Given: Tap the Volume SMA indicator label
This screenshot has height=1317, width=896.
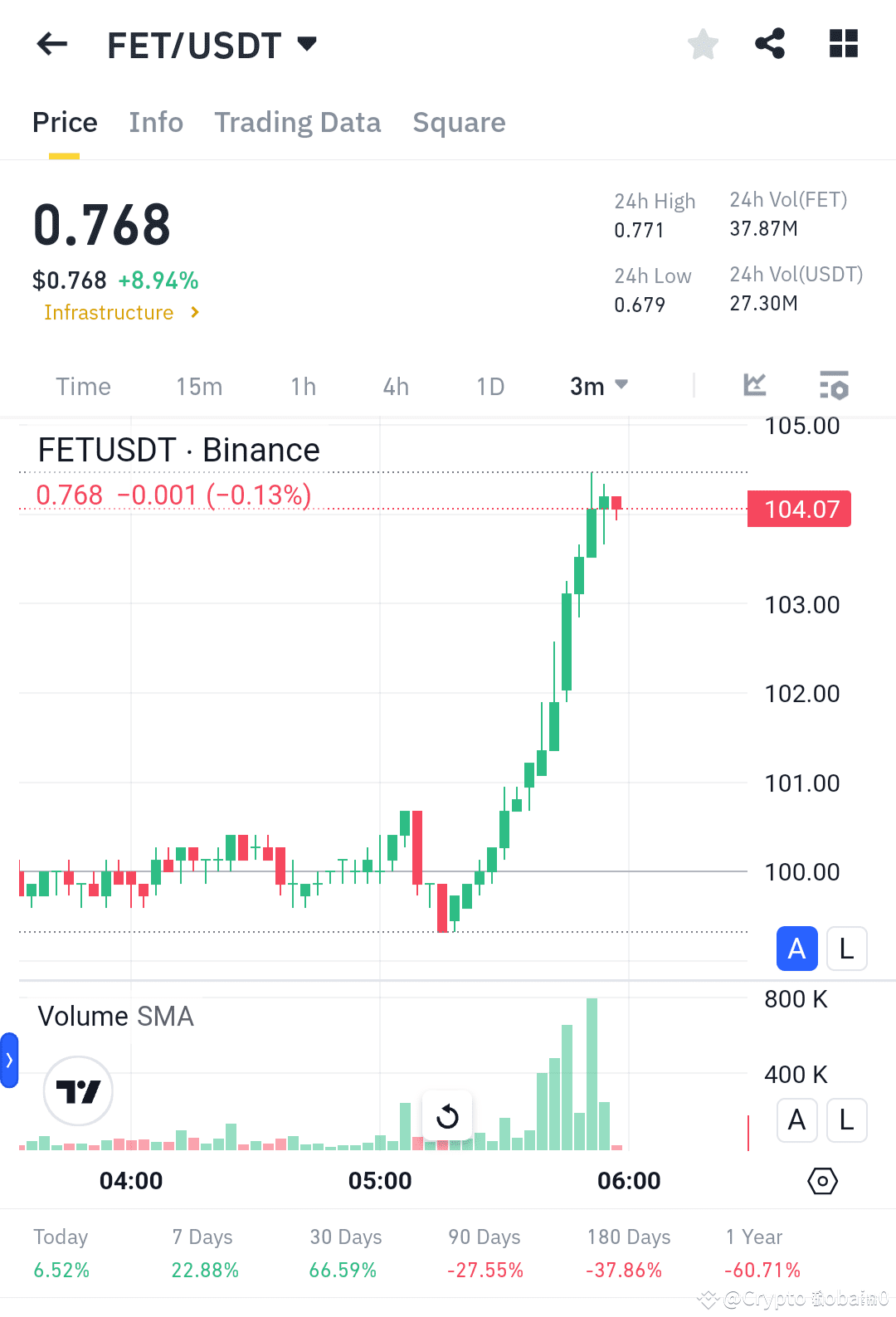Looking at the screenshot, I should click(x=116, y=1017).
